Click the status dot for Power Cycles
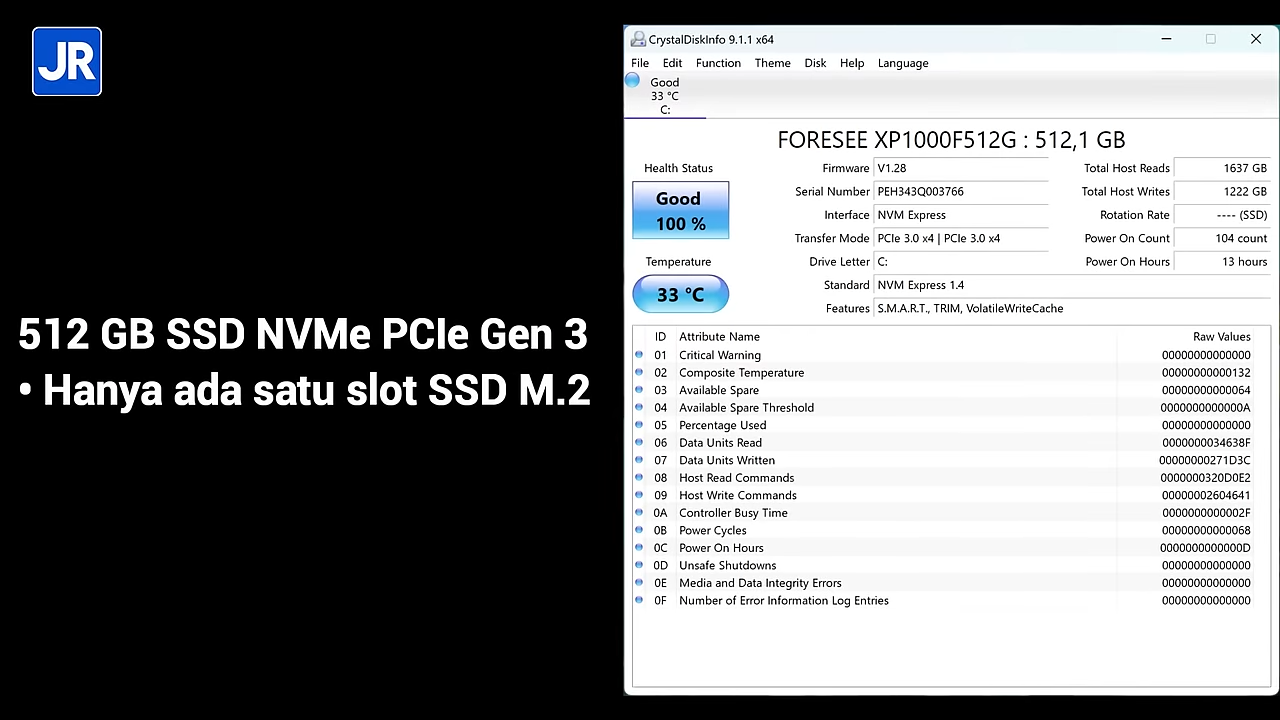The image size is (1280, 720). tap(639, 530)
